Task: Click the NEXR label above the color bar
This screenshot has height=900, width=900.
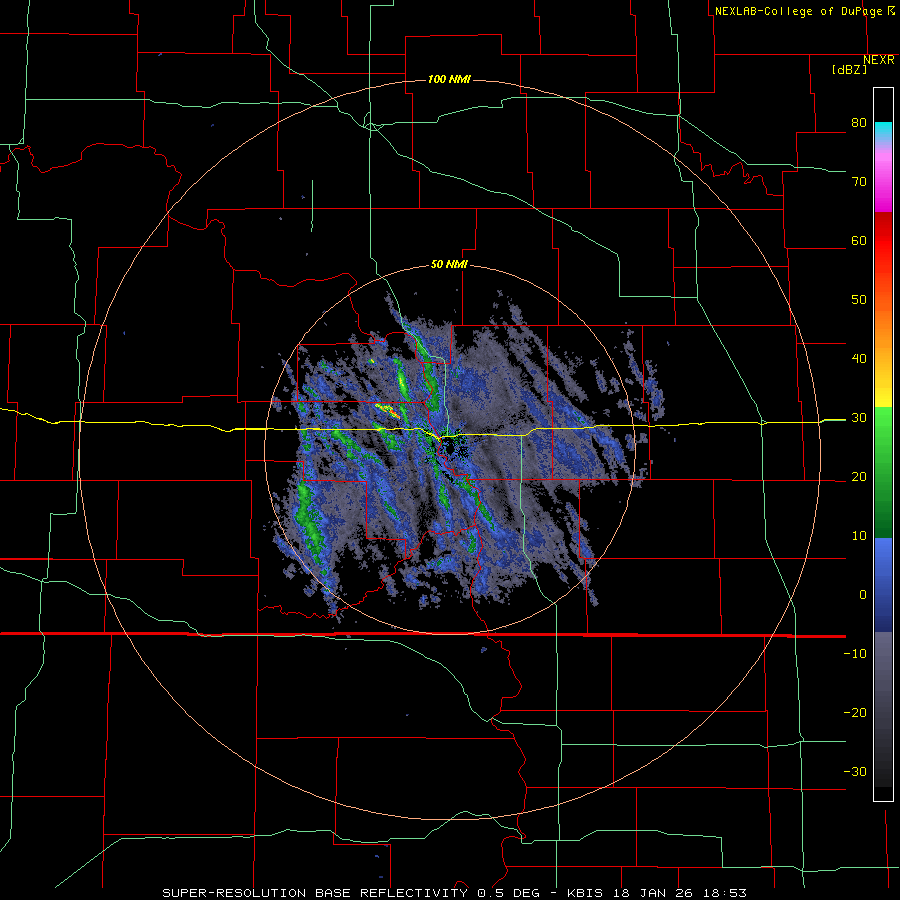Action: tap(879, 60)
